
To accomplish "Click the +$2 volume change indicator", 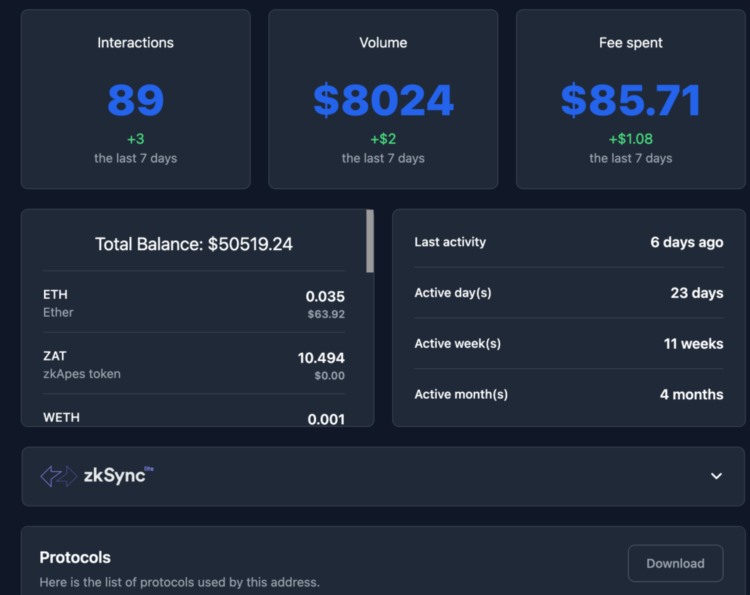I will coord(383,139).
